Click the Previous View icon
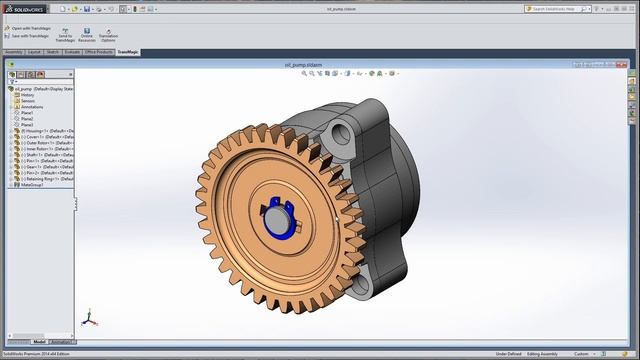640x360 pixels. point(320,73)
